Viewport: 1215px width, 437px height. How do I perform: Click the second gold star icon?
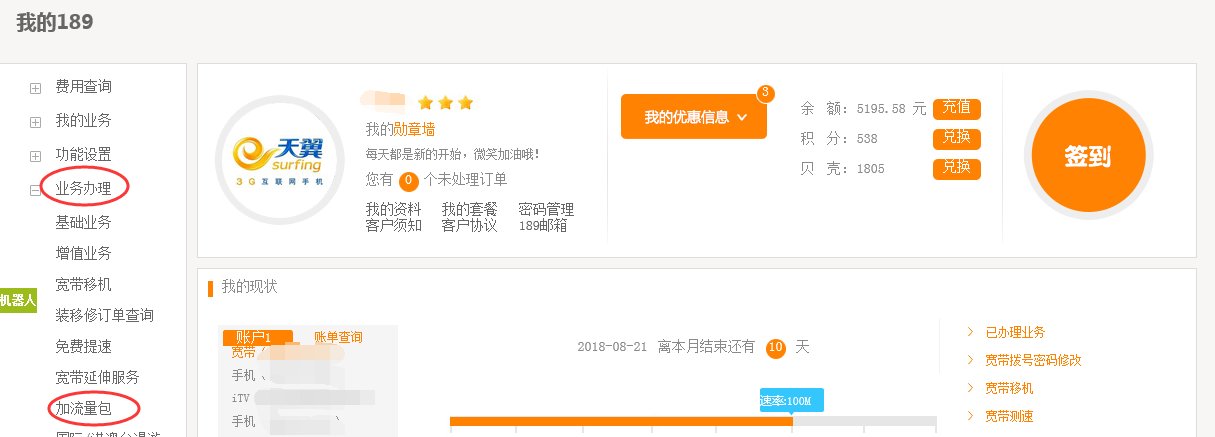445,103
